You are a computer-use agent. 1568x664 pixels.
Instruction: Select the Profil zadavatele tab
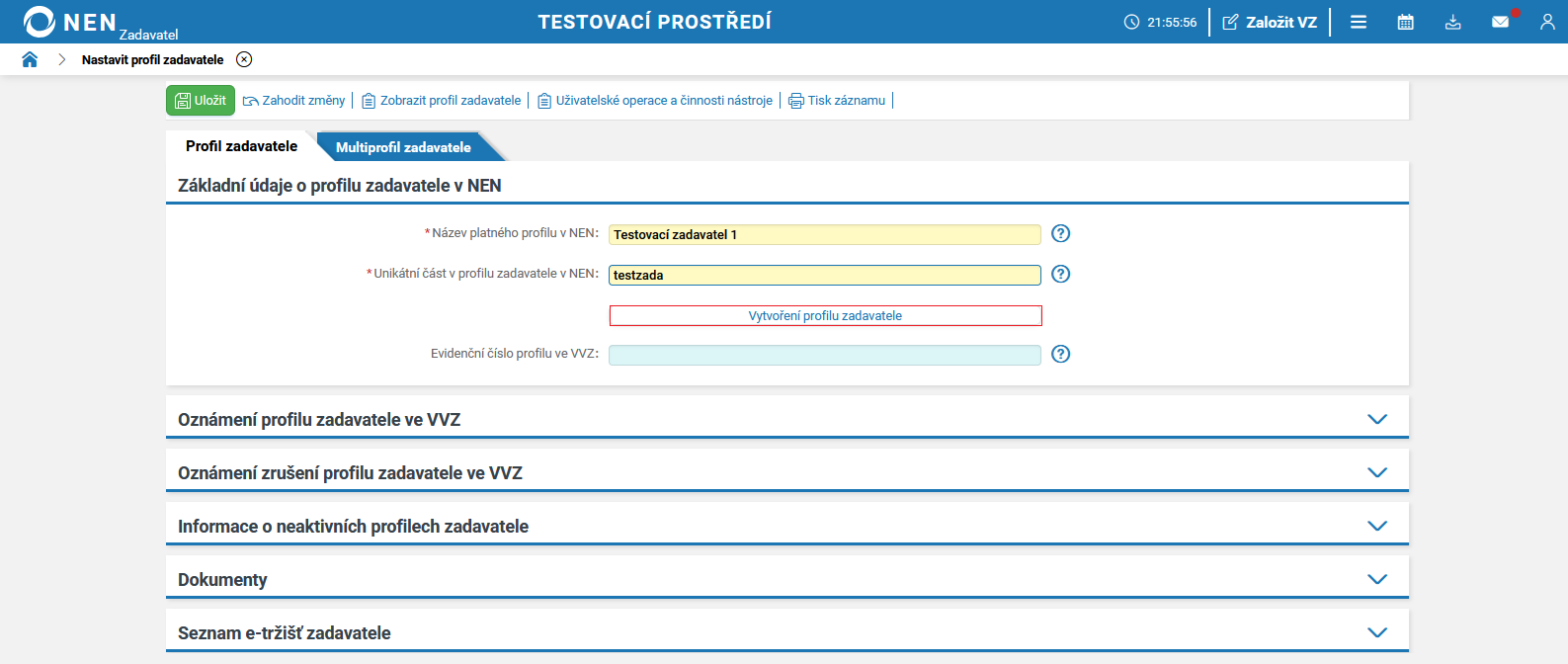[x=241, y=146]
